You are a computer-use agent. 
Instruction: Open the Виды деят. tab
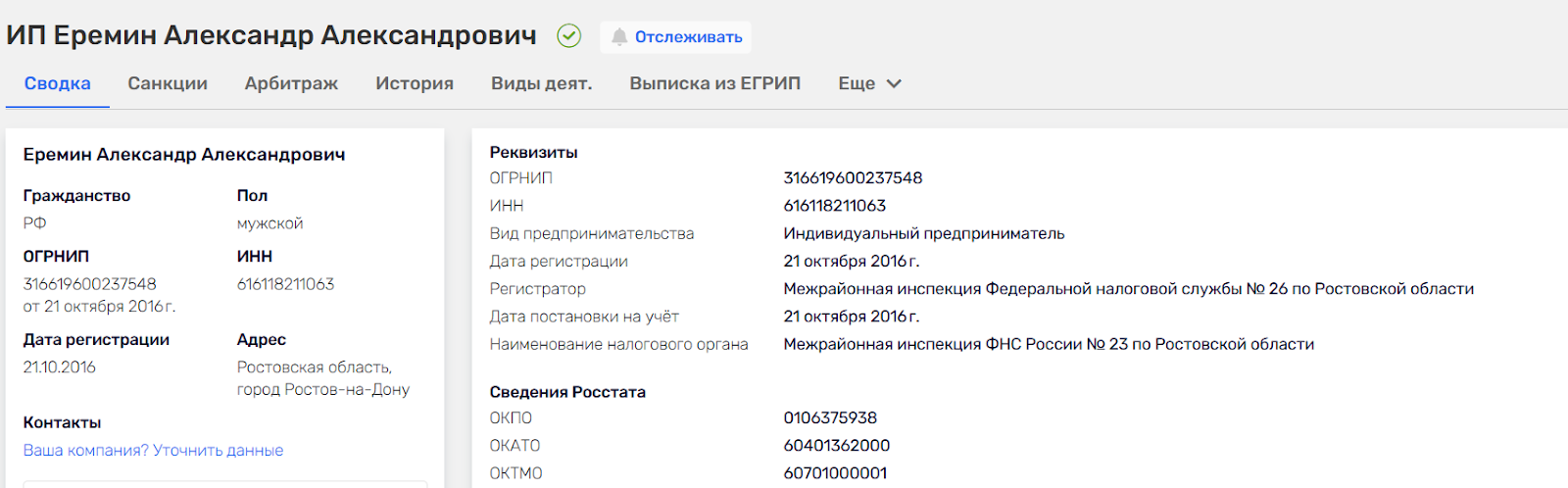click(x=541, y=84)
